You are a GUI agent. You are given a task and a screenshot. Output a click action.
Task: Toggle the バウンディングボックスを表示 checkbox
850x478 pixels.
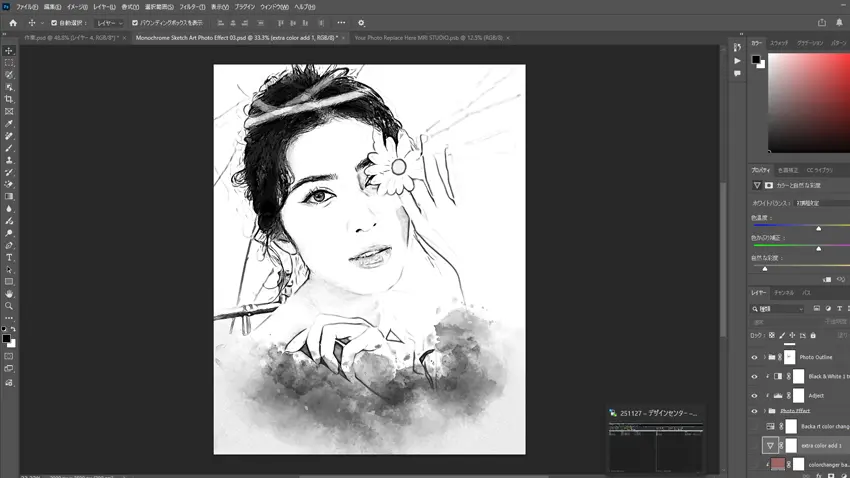click(135, 23)
